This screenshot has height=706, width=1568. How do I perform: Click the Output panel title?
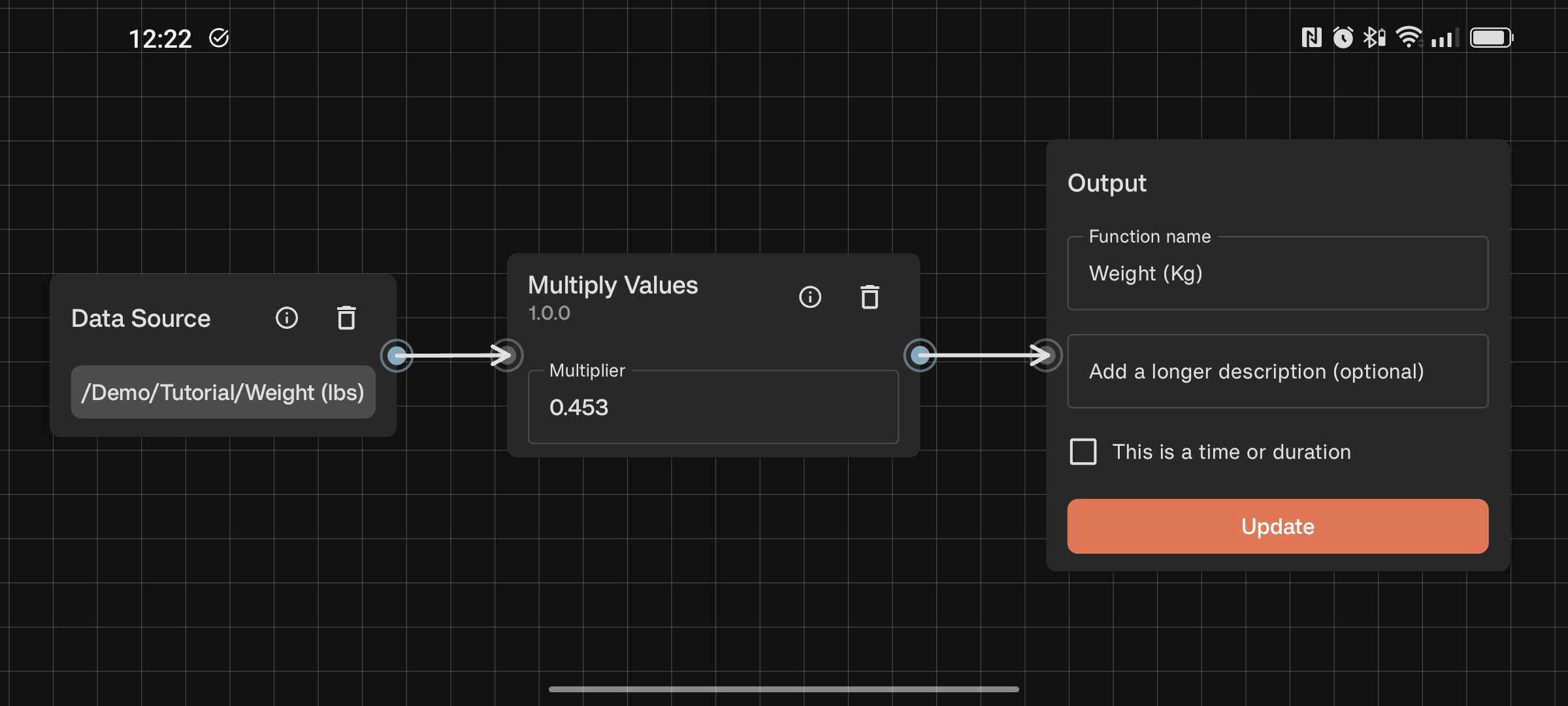coord(1106,184)
